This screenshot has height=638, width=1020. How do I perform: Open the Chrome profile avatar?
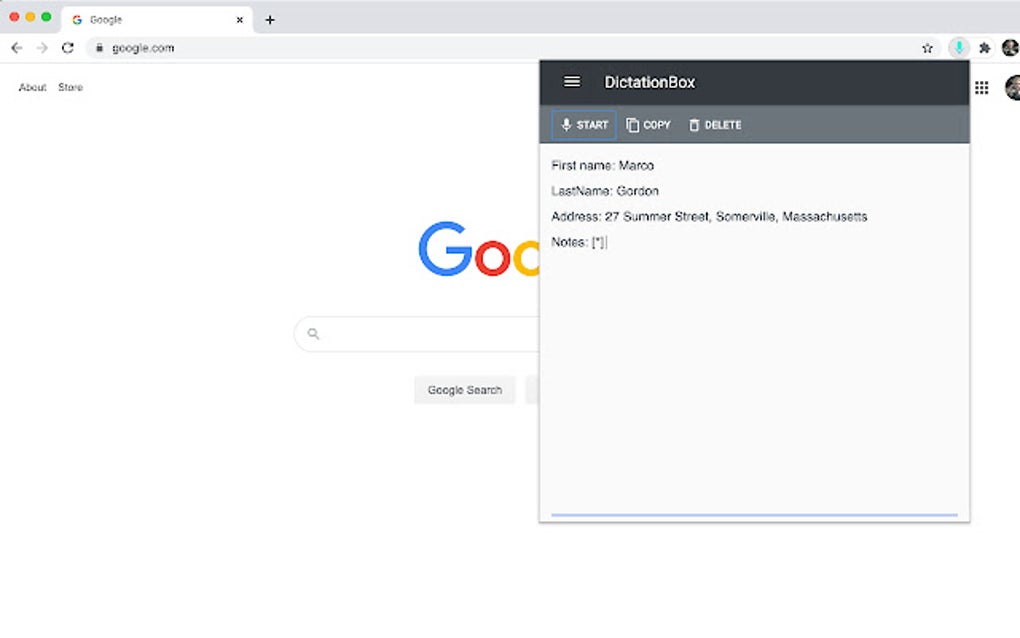(x=1010, y=48)
